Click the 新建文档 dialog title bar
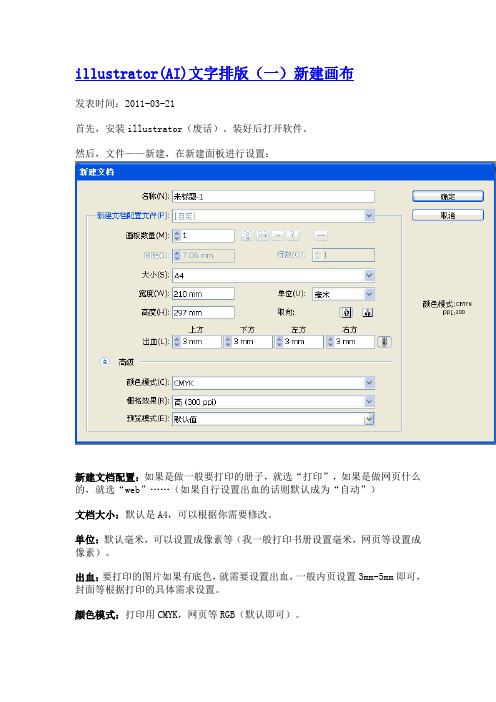This screenshot has width=496, height=702. pos(285,172)
